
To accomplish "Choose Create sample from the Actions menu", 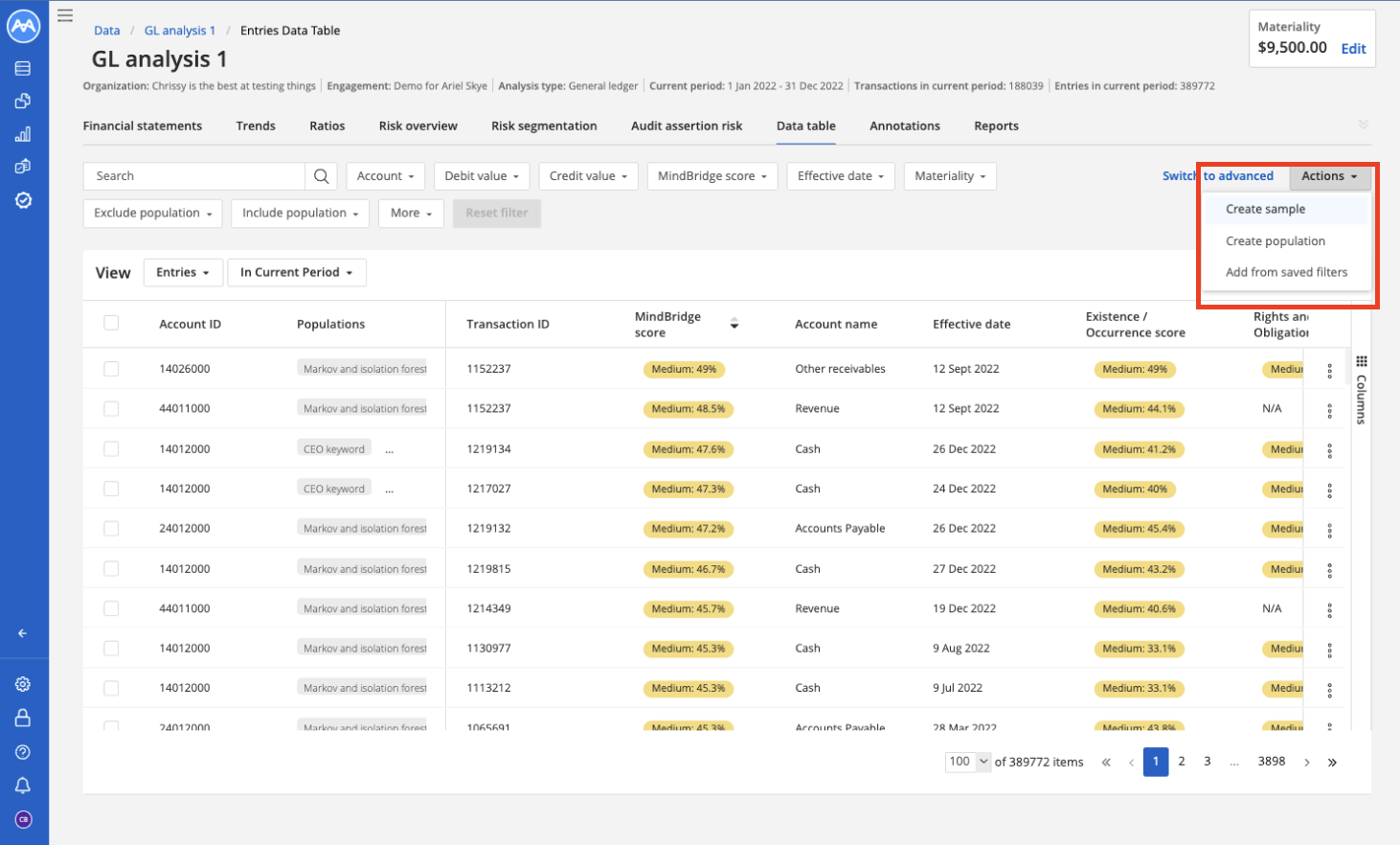I will click(x=1264, y=208).
